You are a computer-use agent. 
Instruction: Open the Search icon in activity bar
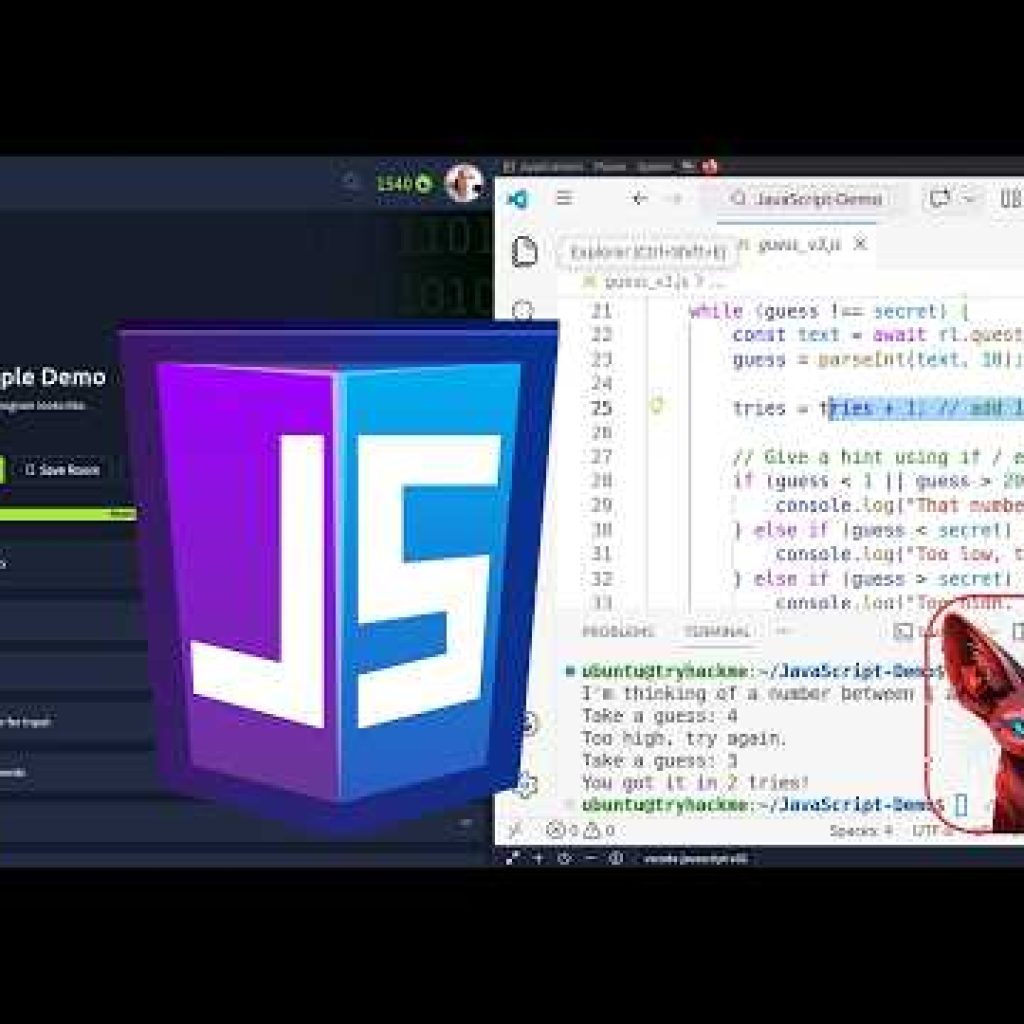pyautogui.click(x=523, y=310)
